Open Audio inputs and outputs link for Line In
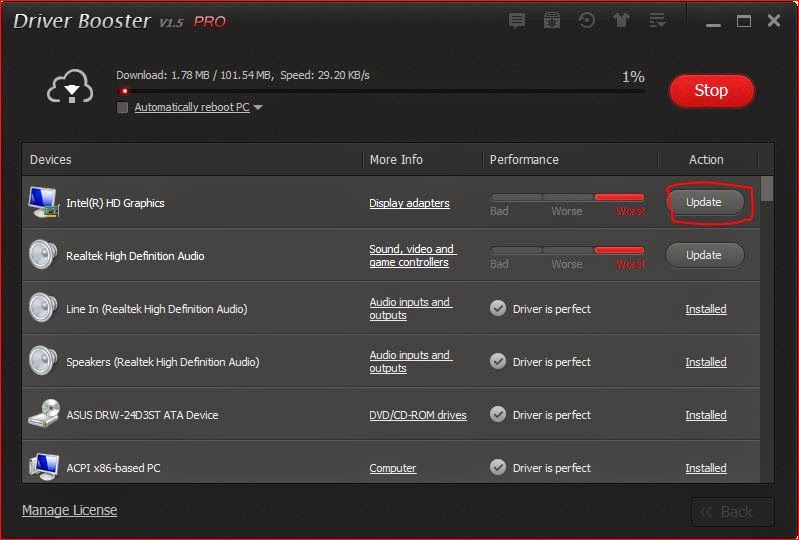 pos(410,308)
